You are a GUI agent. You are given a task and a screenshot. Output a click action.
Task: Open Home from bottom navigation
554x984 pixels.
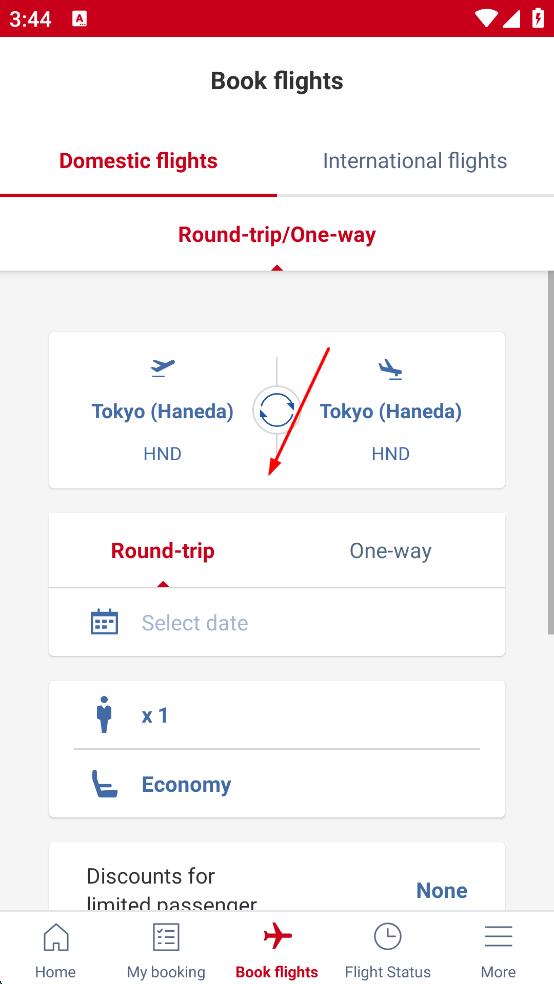coord(55,949)
